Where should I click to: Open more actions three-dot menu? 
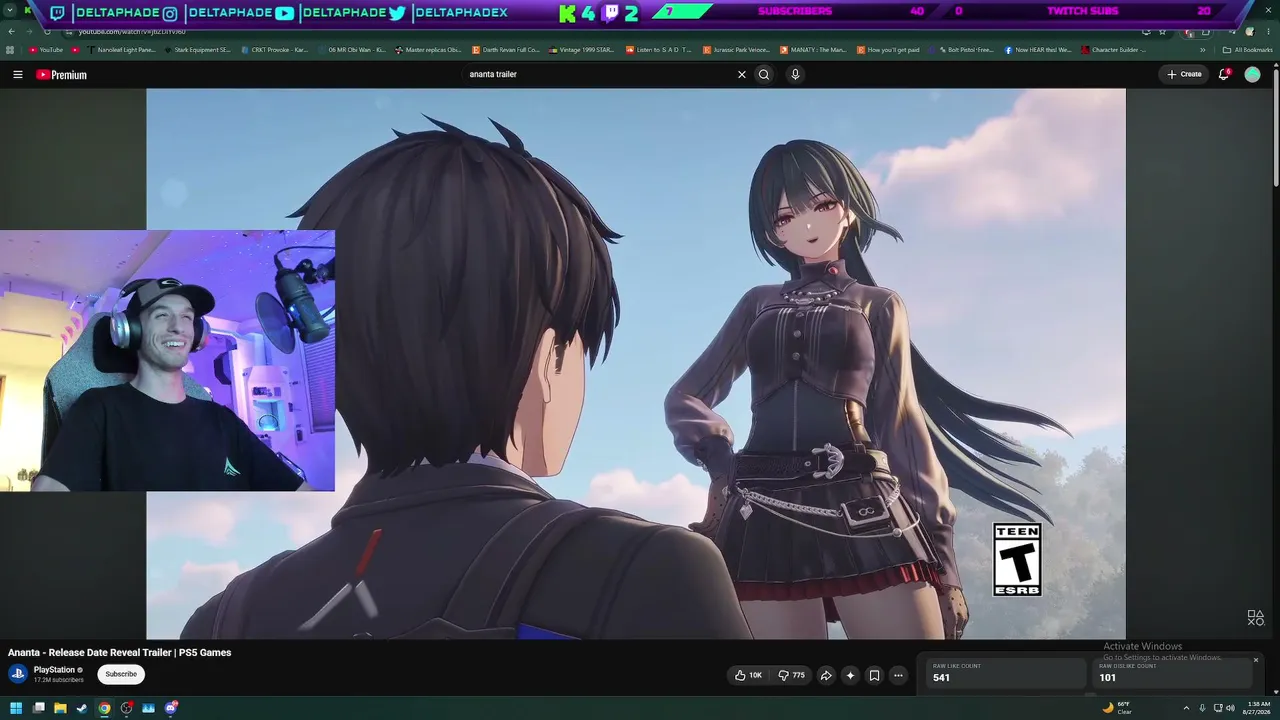click(x=898, y=675)
